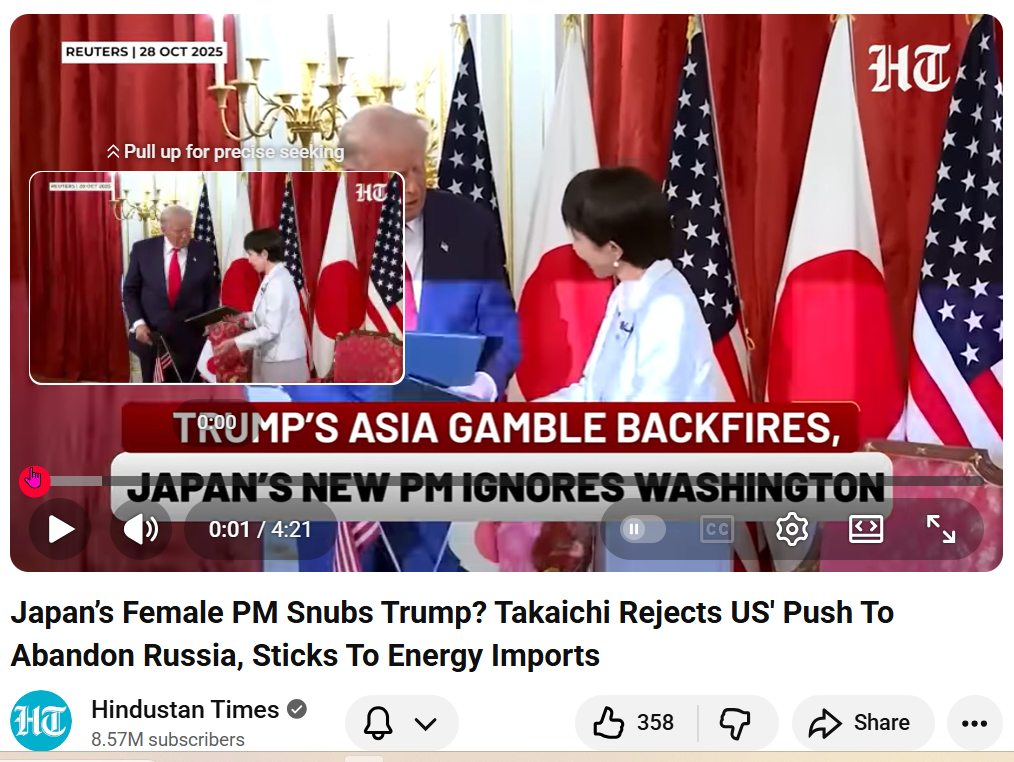The height and width of the screenshot is (762, 1014).
Task: Click the notification bell icon
Action: click(378, 723)
